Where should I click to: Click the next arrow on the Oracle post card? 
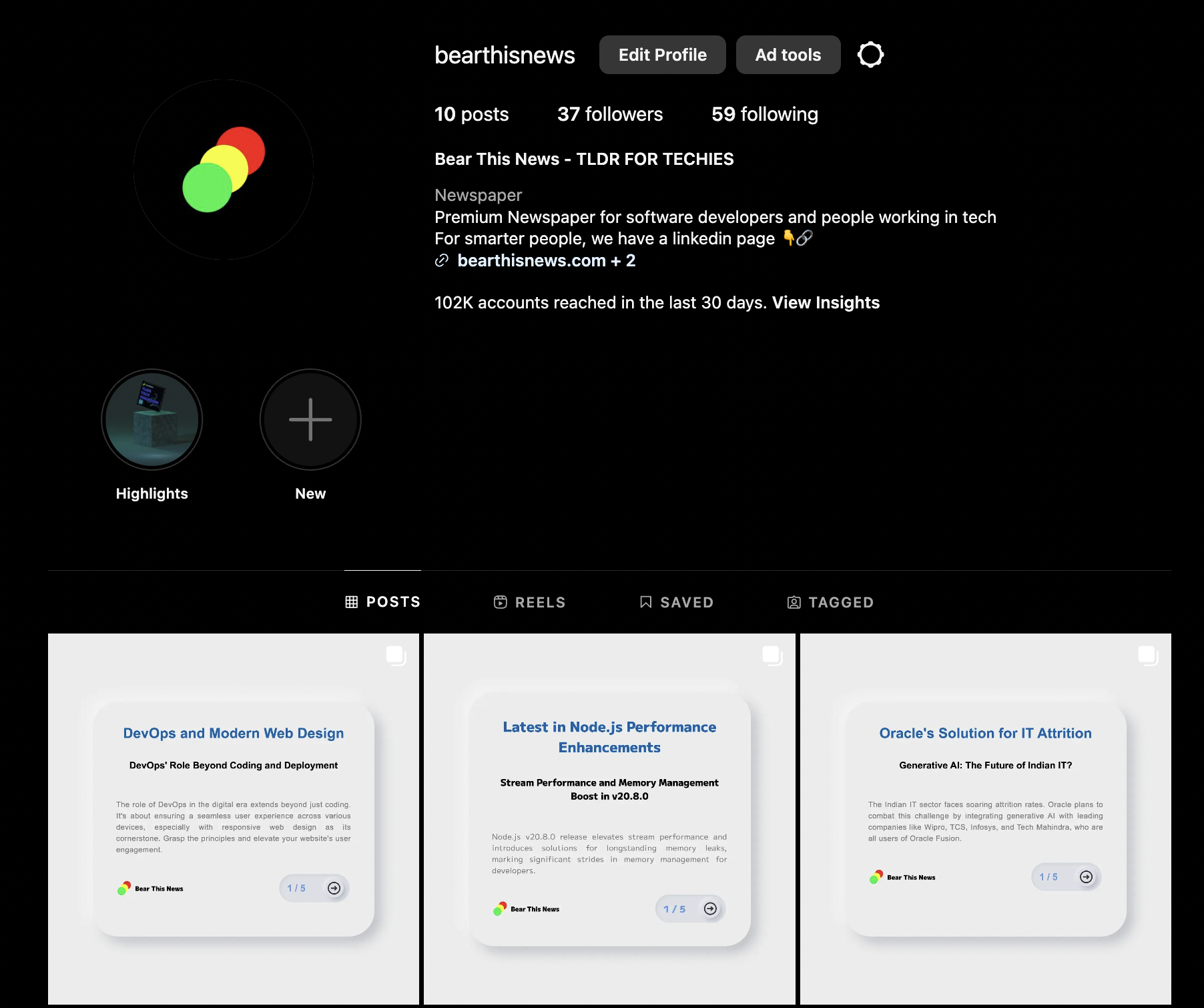tap(1087, 877)
